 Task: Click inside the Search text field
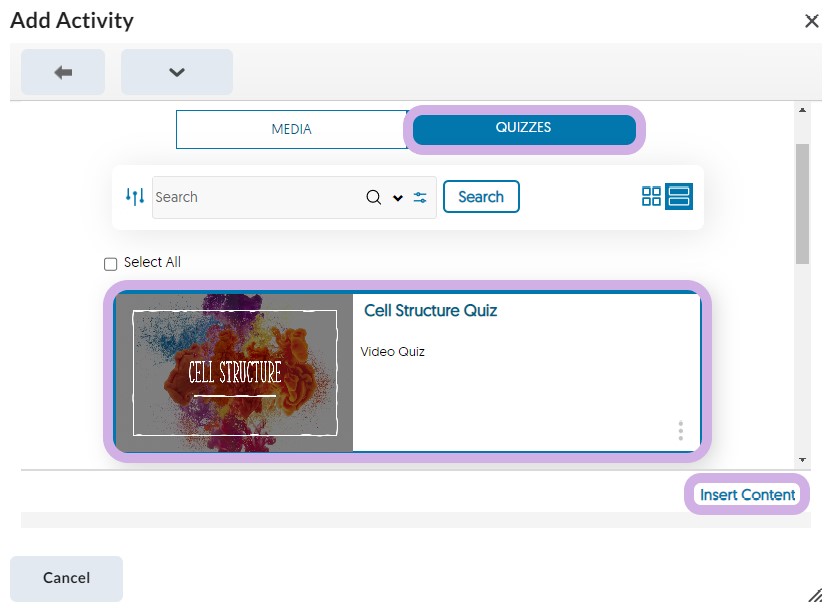pyautogui.click(x=256, y=197)
